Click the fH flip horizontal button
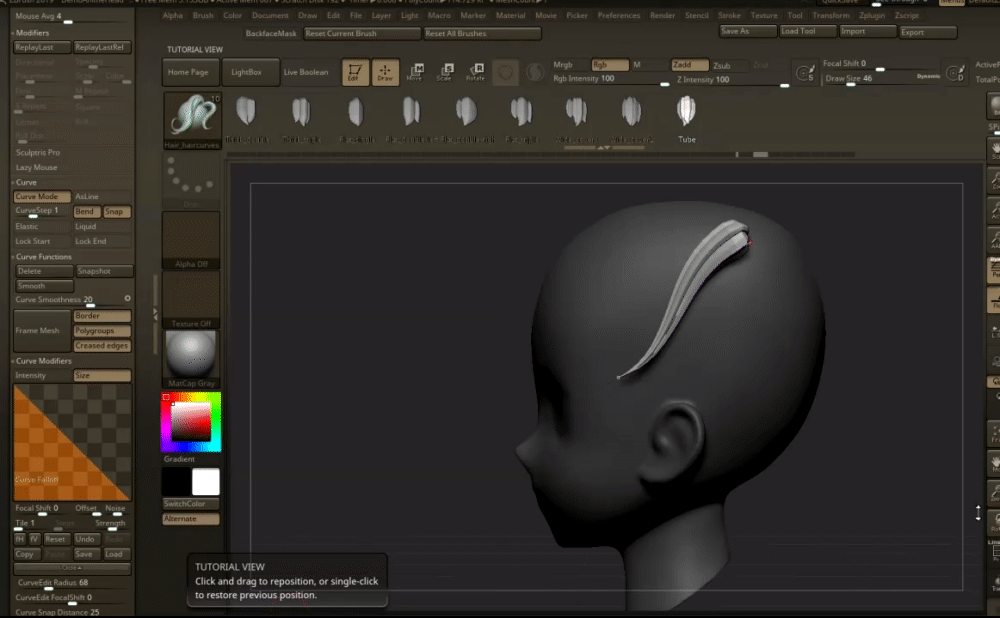The image size is (1000, 618). (x=20, y=539)
